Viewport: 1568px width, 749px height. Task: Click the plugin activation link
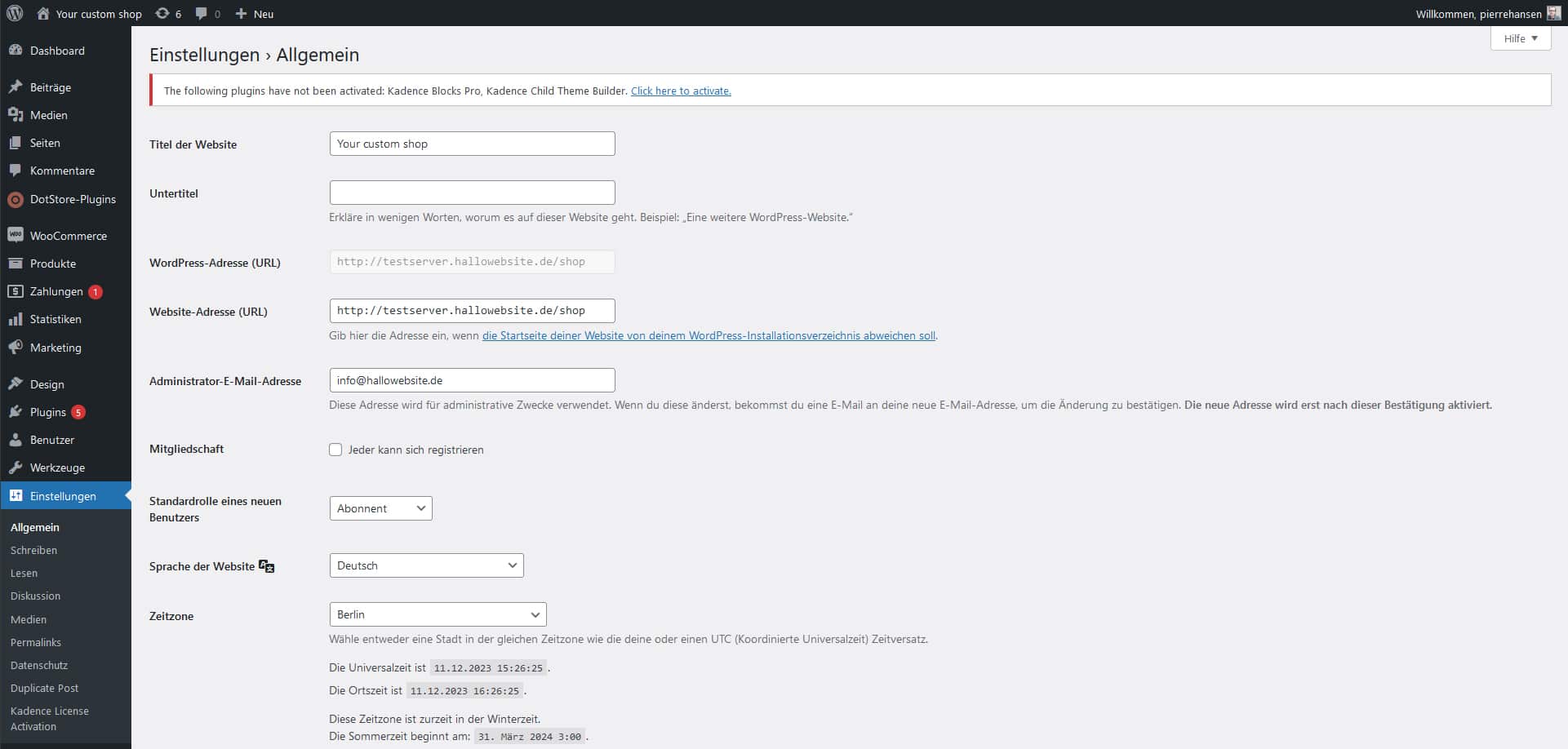[681, 91]
